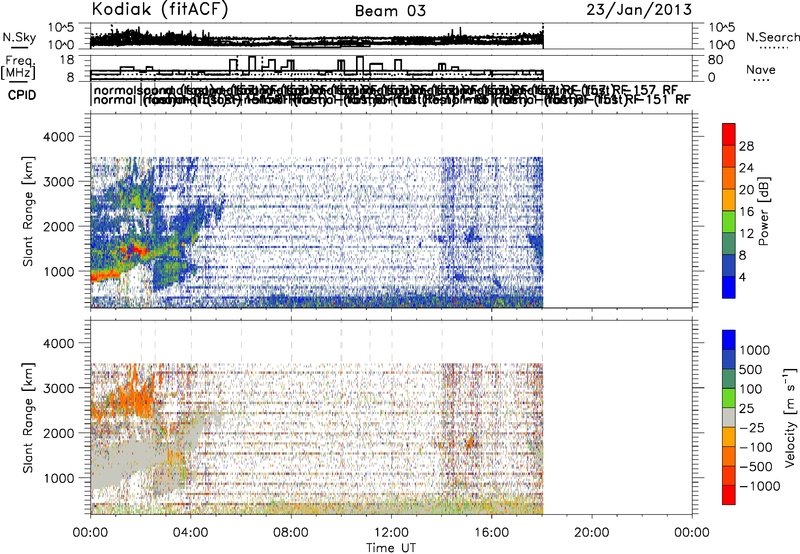Click the 'Slant Range [km]' label of Power panel
The image size is (800, 554).
(x=28, y=212)
